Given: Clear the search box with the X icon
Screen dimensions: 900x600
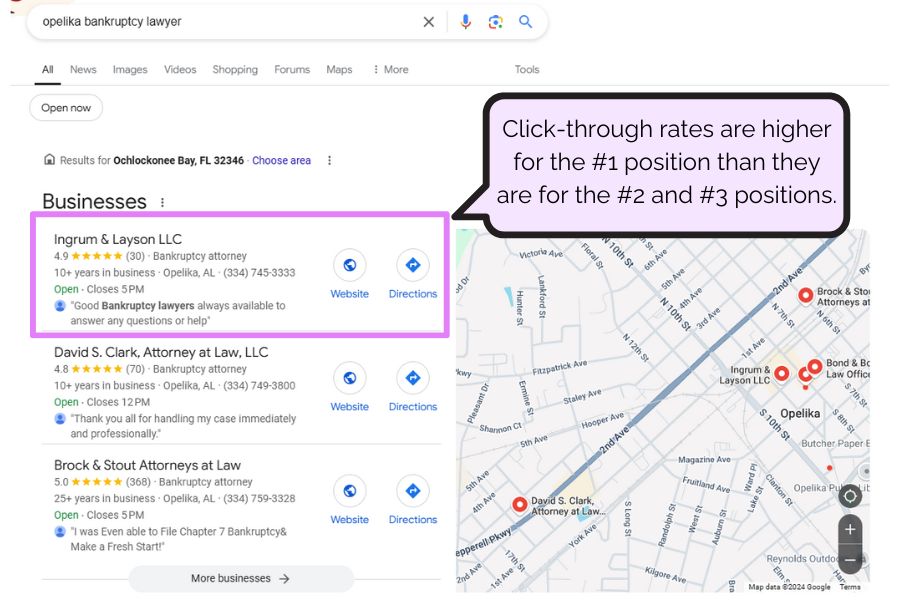Looking at the screenshot, I should [428, 21].
